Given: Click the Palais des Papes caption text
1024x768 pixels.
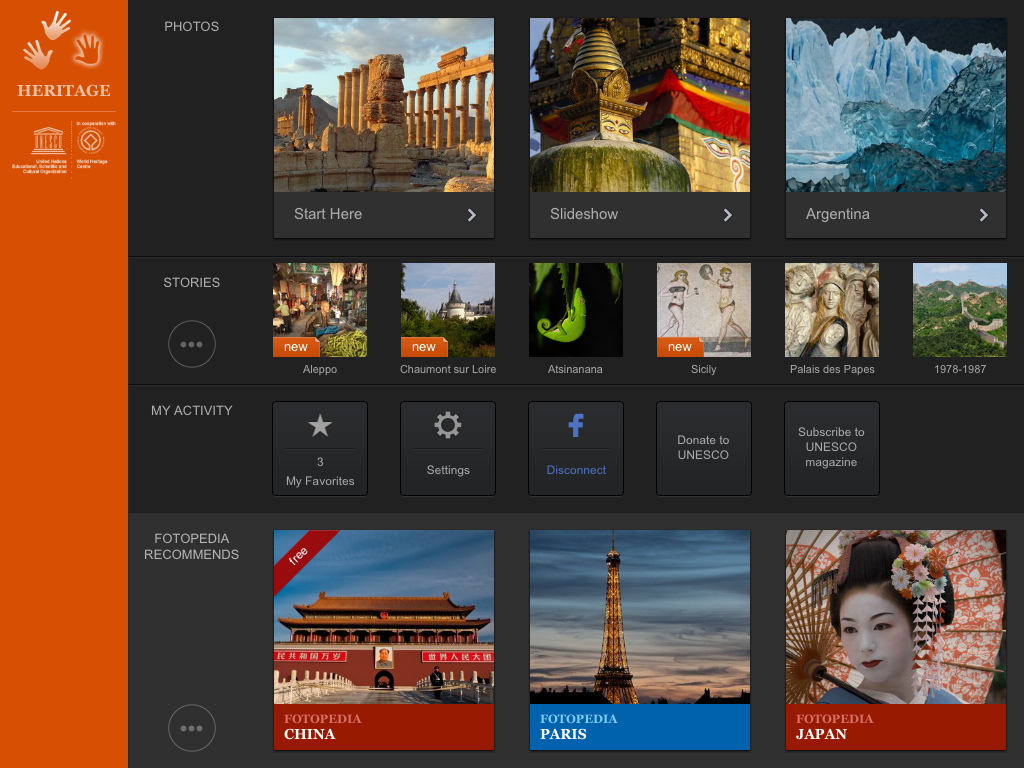Looking at the screenshot, I should tap(832, 370).
